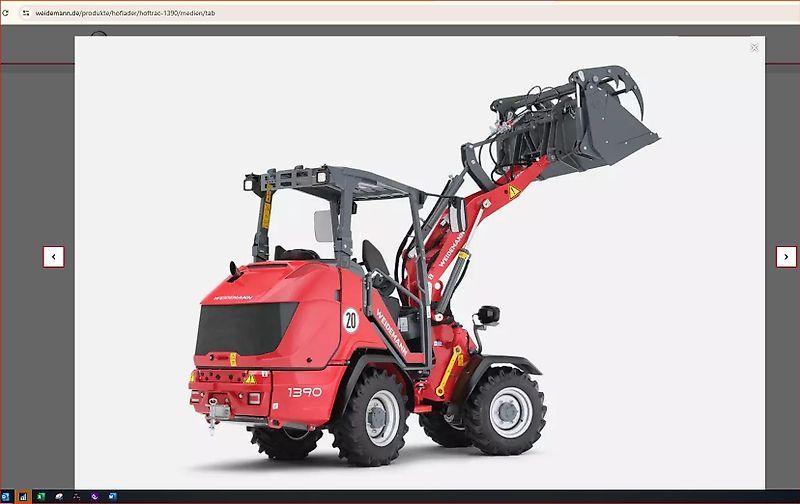Switch to Word in the taskbar
Image resolution: width=800 pixels, height=504 pixels.
click(x=112, y=496)
